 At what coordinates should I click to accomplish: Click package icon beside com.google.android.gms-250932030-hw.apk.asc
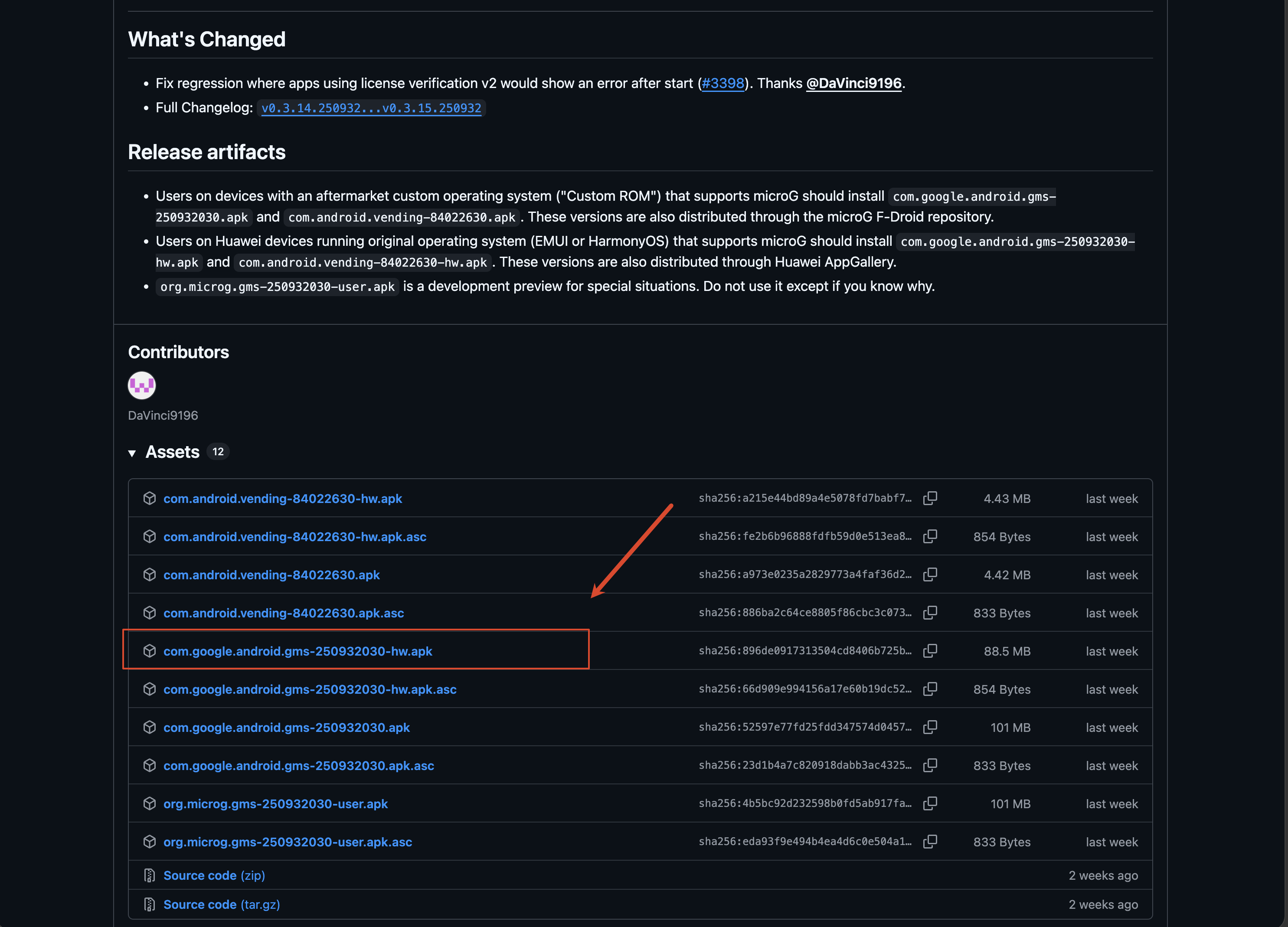coord(149,689)
